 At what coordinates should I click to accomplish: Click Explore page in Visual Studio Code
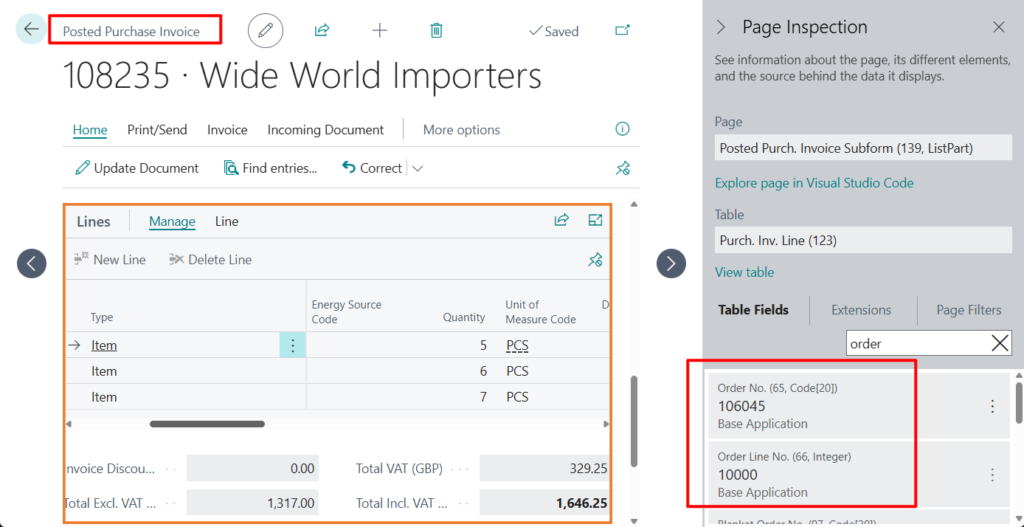pyautogui.click(x=814, y=183)
